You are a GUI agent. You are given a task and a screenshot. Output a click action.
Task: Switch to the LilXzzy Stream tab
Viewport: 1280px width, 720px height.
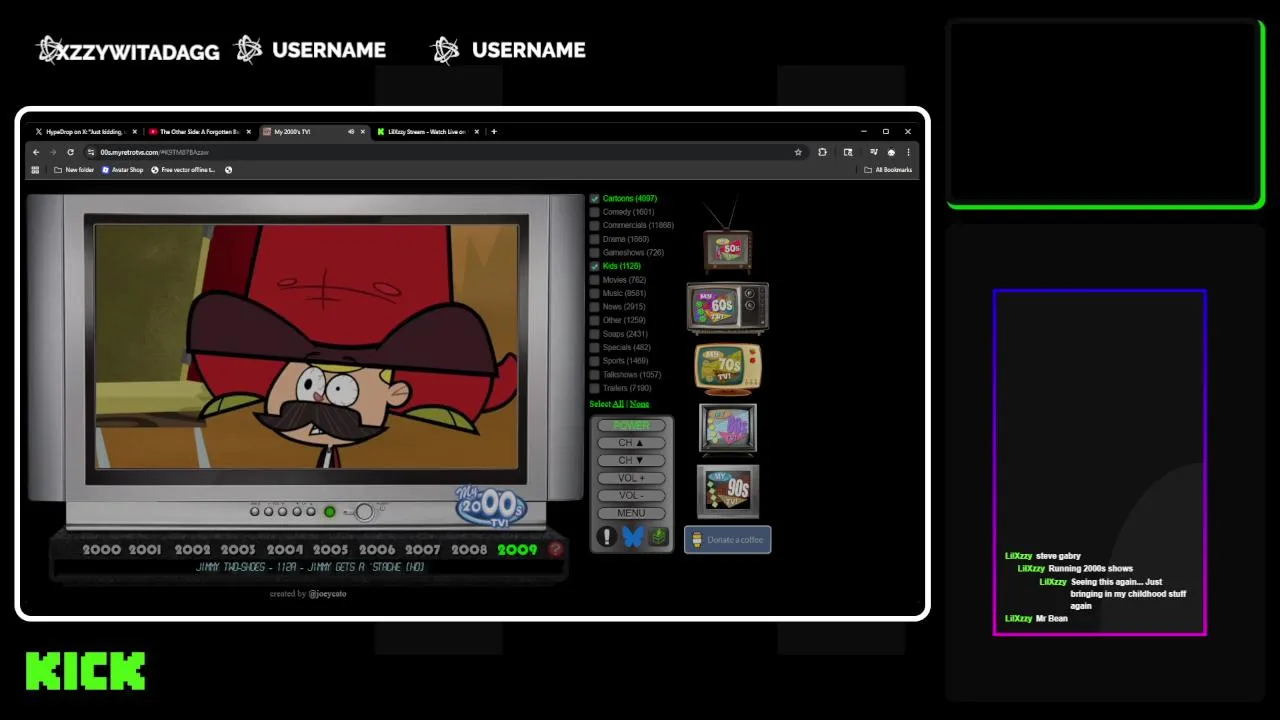click(427, 131)
